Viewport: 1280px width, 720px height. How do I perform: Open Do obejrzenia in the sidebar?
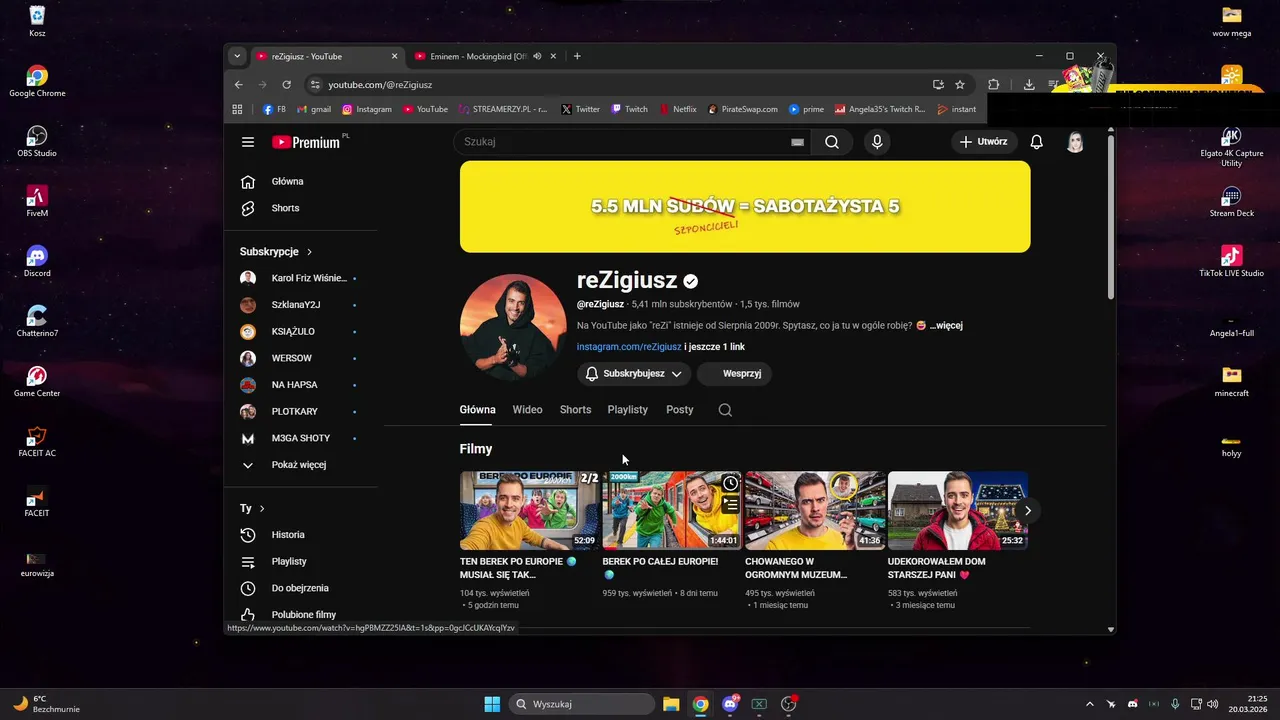[x=300, y=588]
